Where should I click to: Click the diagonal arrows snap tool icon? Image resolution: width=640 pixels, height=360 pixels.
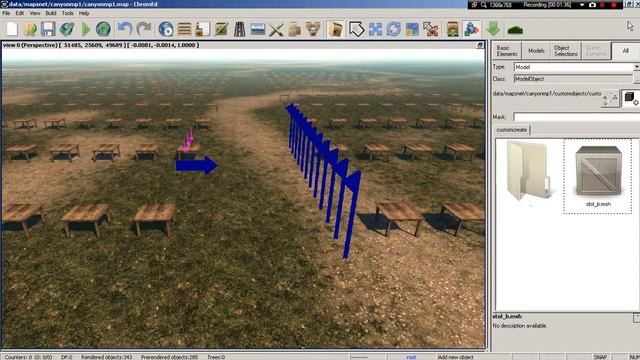point(431,29)
